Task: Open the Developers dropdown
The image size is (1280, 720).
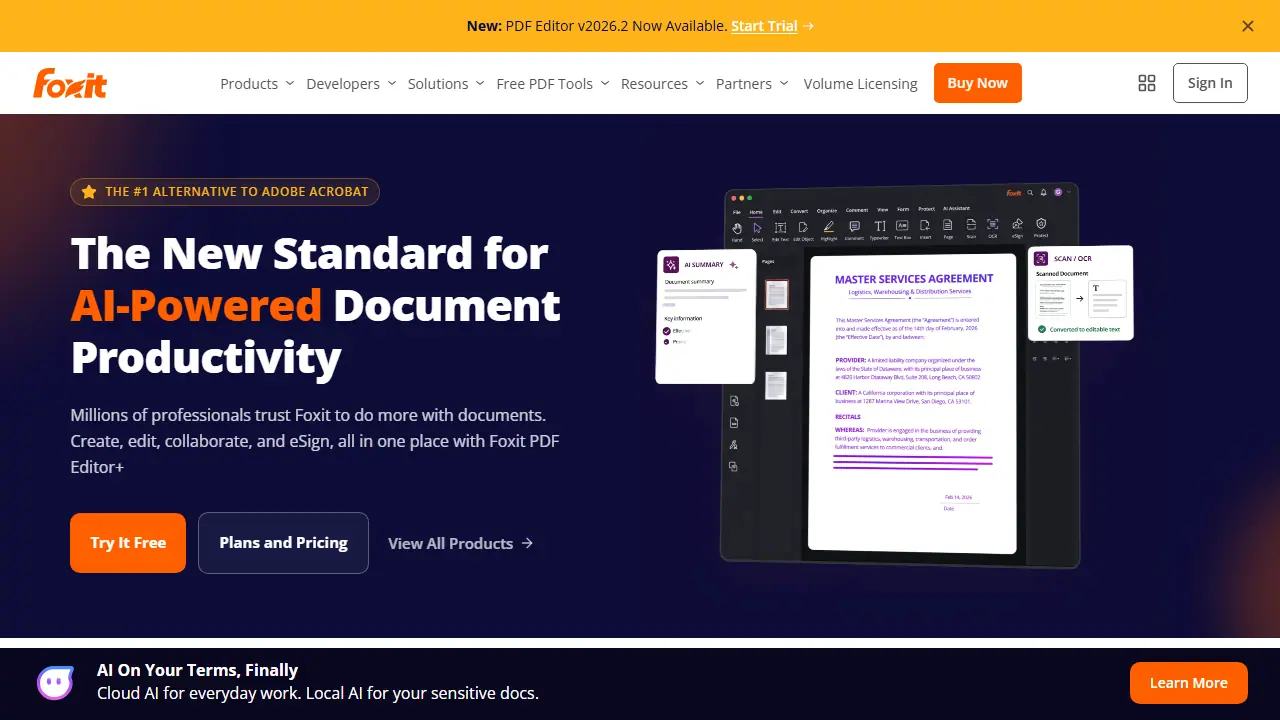Action: [351, 83]
